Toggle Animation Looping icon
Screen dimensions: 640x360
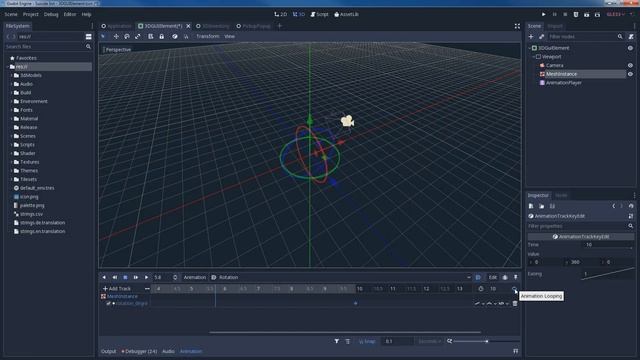[514, 289]
